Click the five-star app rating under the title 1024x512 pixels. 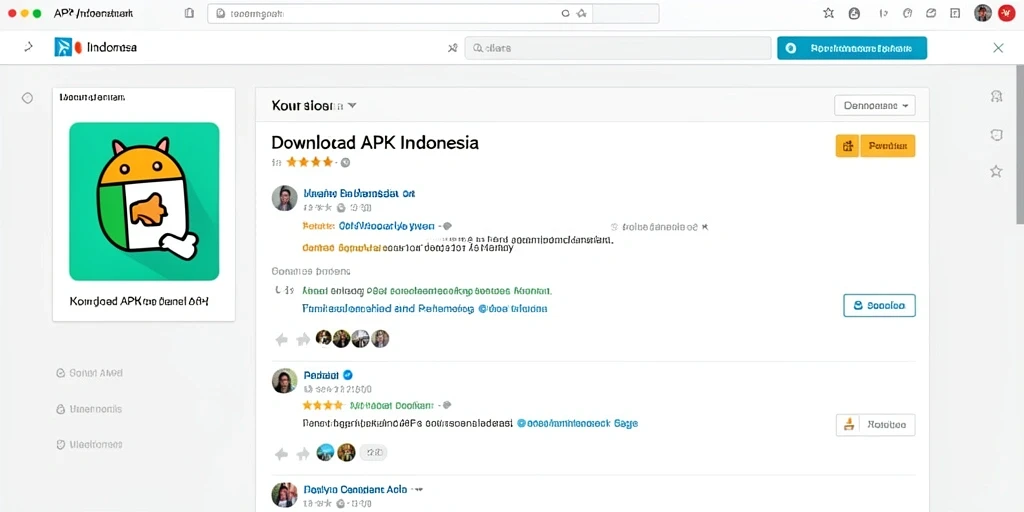(311, 162)
